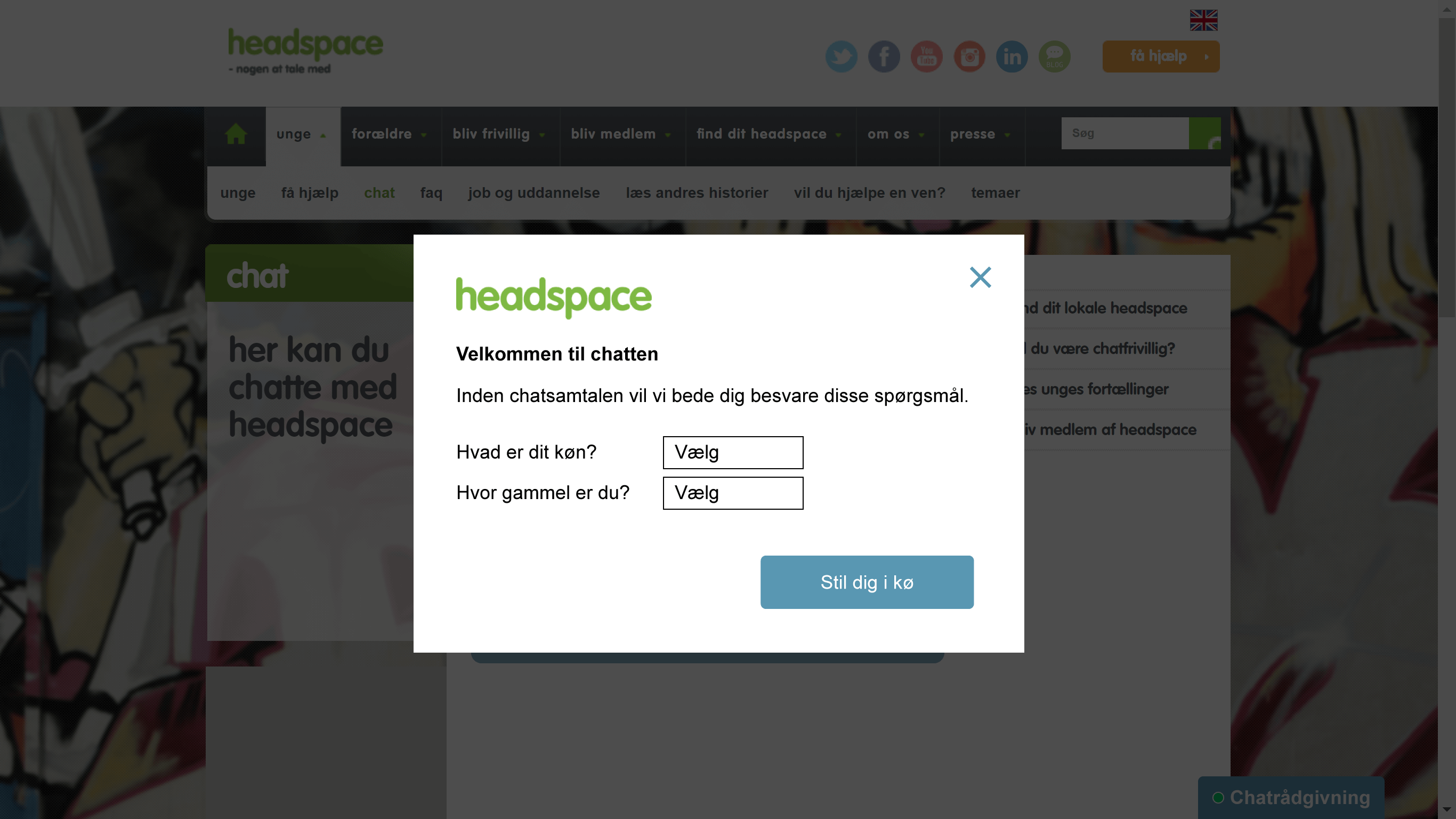Viewport: 1456px width, 819px height.
Task: Open the 'Chatrådgivning' chat widget
Action: 1291,798
